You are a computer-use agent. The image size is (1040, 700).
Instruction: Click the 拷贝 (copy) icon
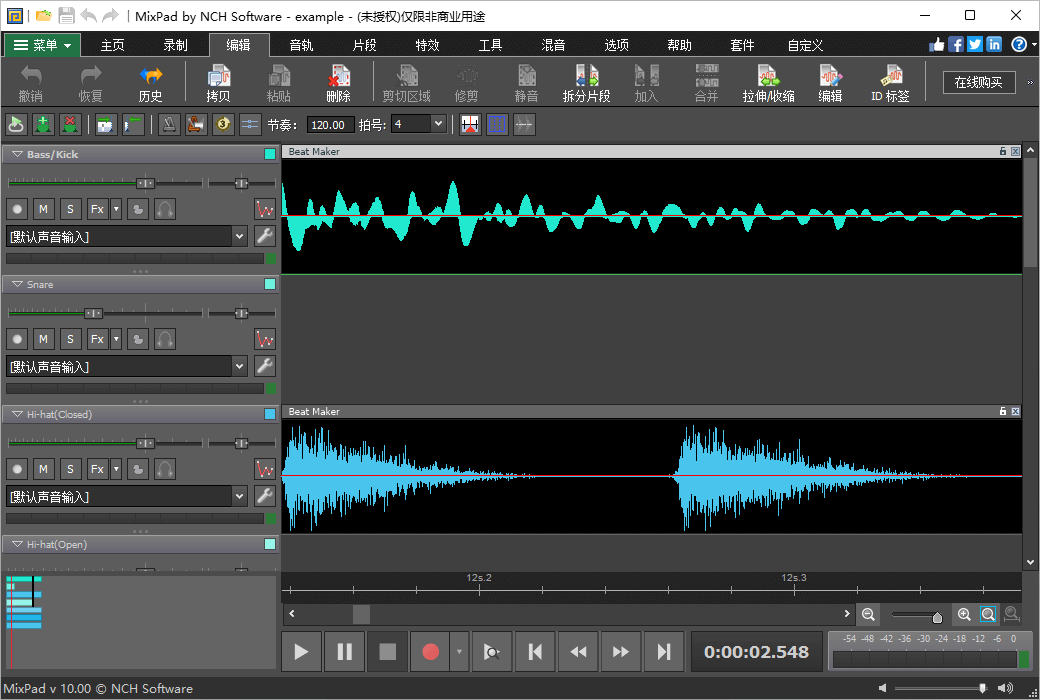point(218,83)
